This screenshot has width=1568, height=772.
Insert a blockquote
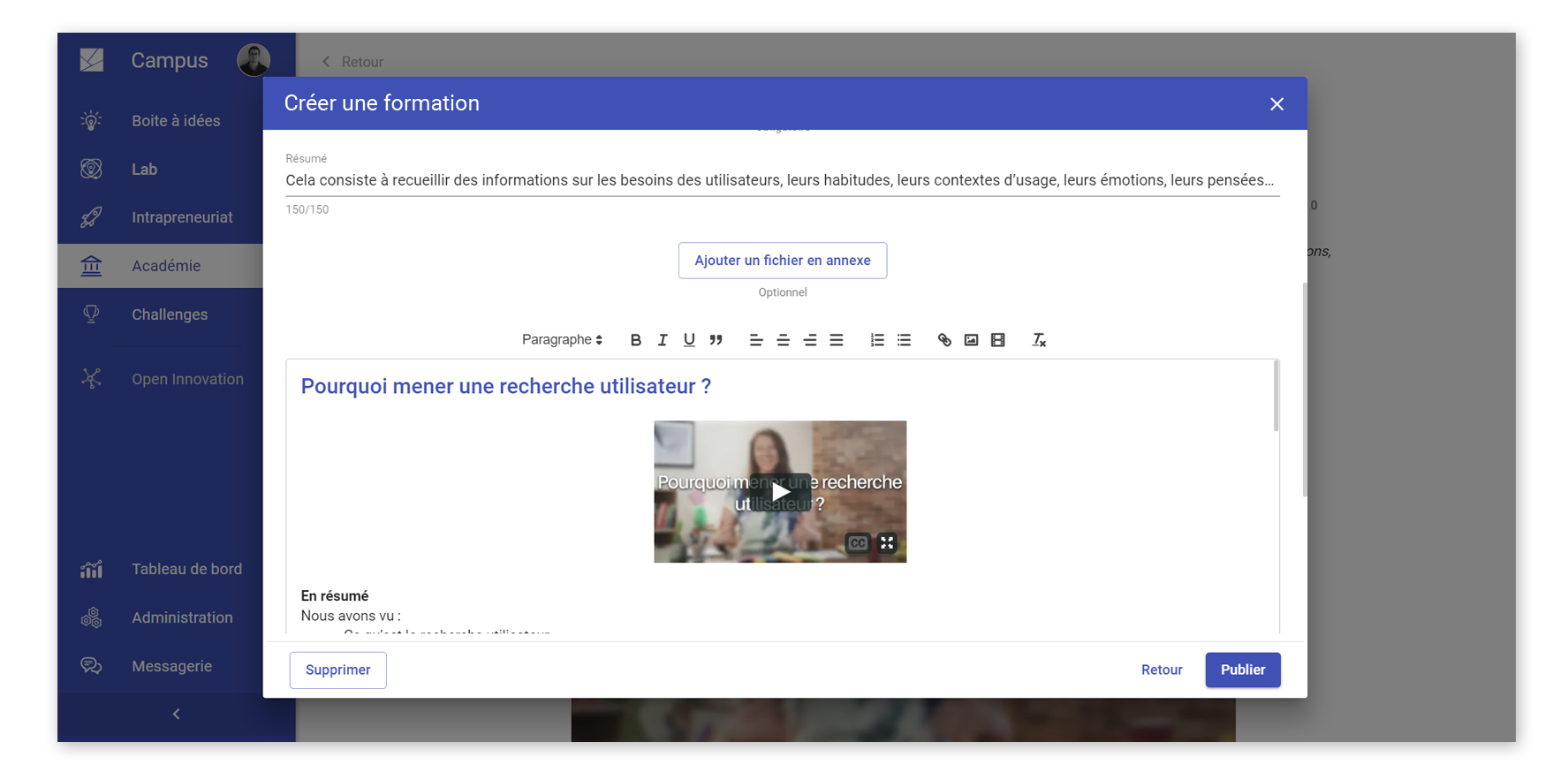pos(716,340)
